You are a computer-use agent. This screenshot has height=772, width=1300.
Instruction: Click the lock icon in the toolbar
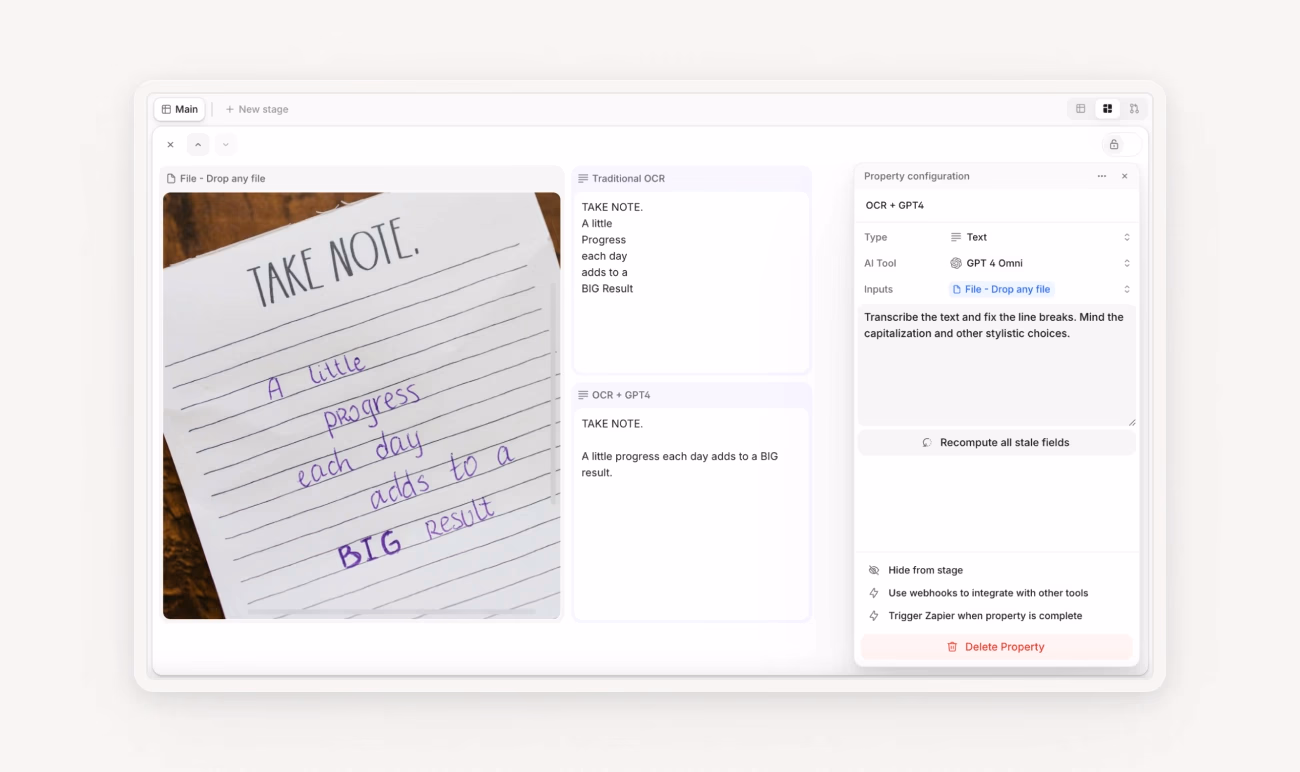[1114, 144]
